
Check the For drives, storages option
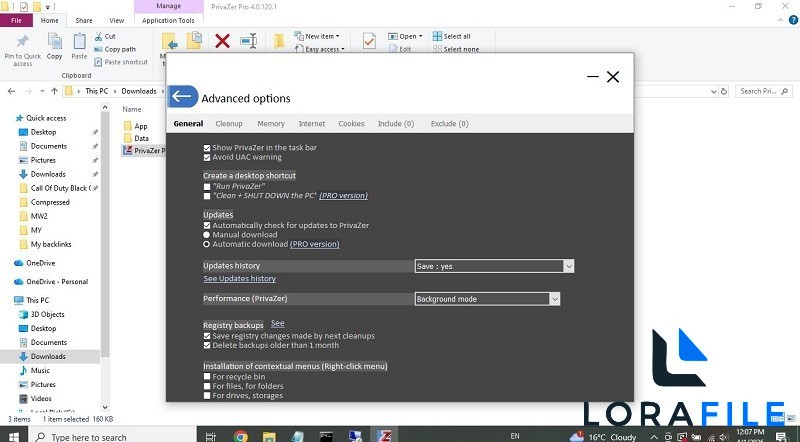(207, 396)
